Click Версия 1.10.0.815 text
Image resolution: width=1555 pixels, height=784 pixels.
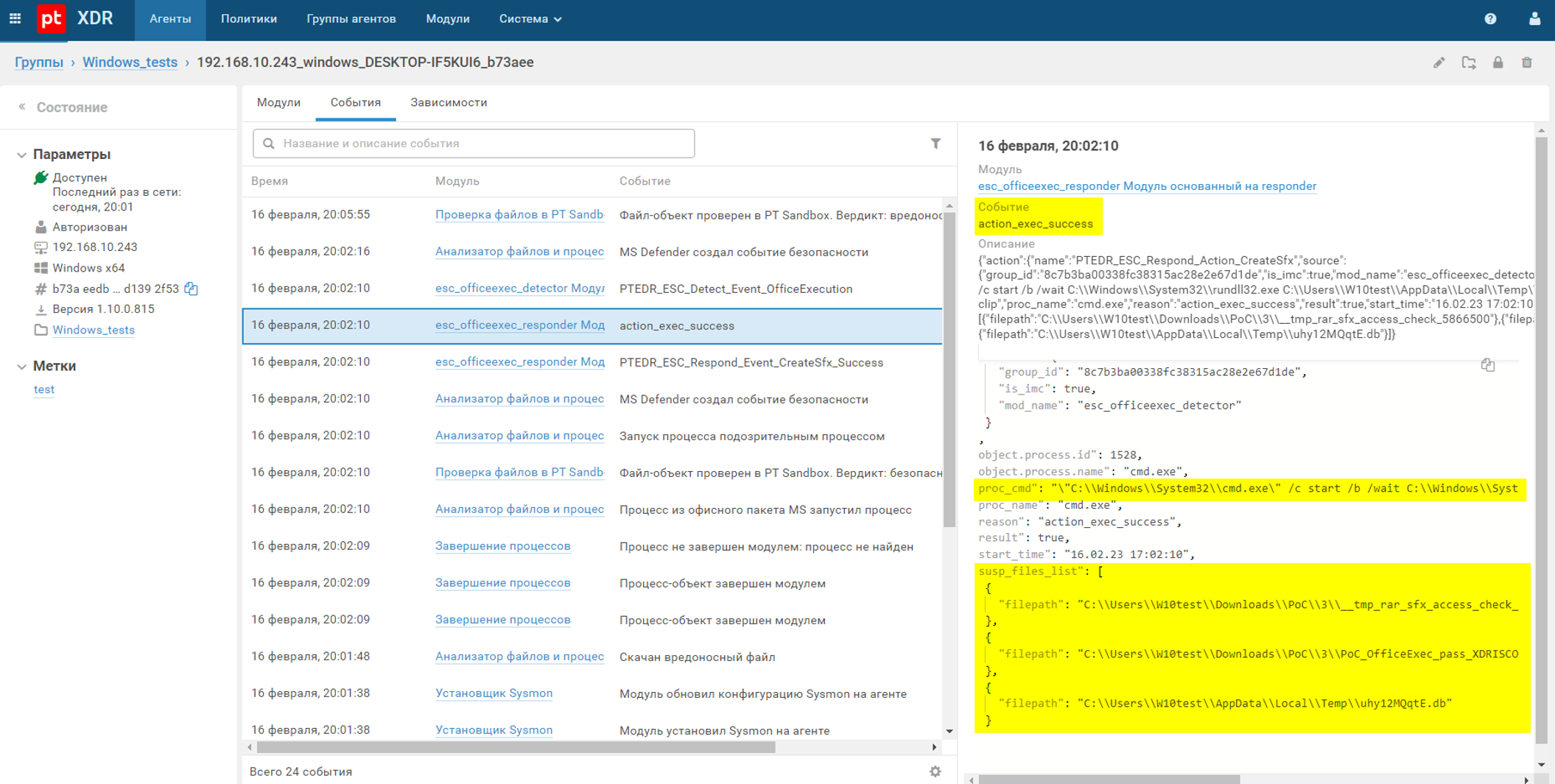(x=104, y=309)
